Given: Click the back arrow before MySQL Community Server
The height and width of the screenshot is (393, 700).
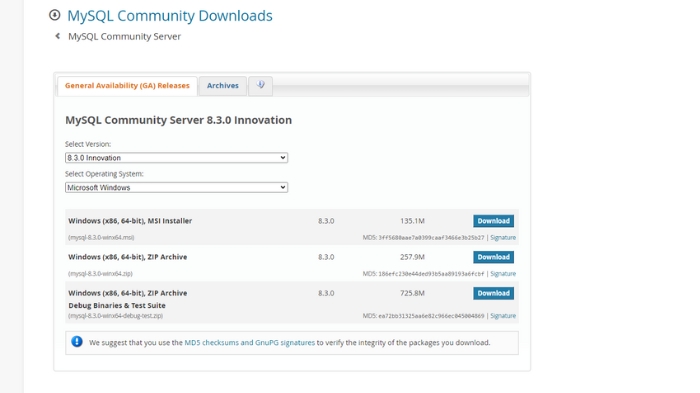Looking at the screenshot, I should [57, 36].
